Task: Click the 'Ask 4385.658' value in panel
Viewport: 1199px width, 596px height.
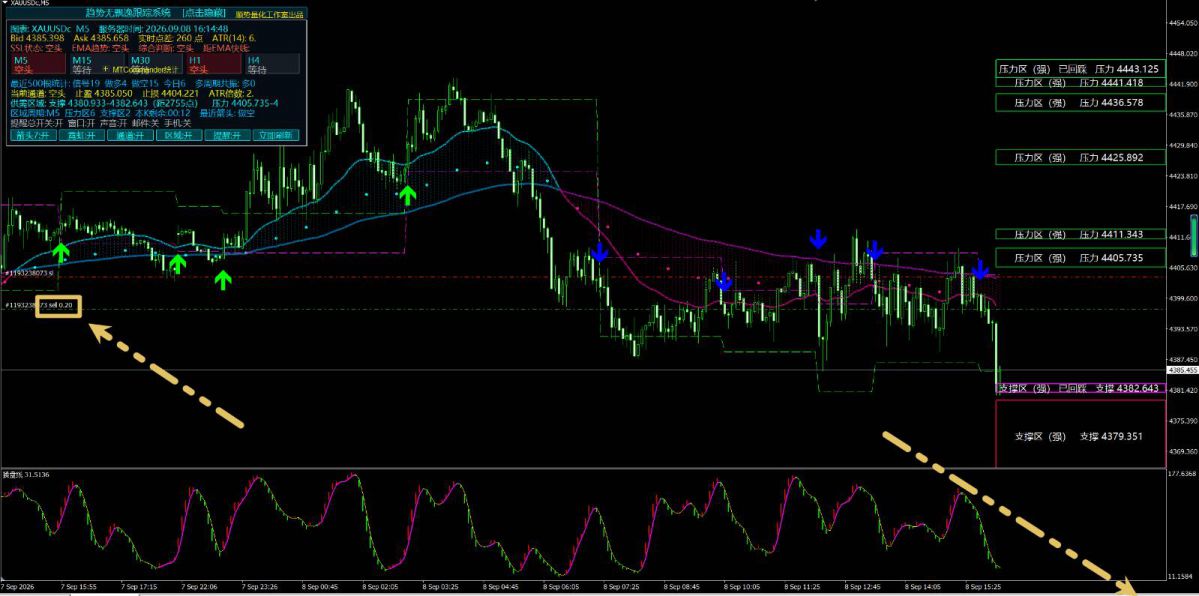Action: tap(101, 37)
